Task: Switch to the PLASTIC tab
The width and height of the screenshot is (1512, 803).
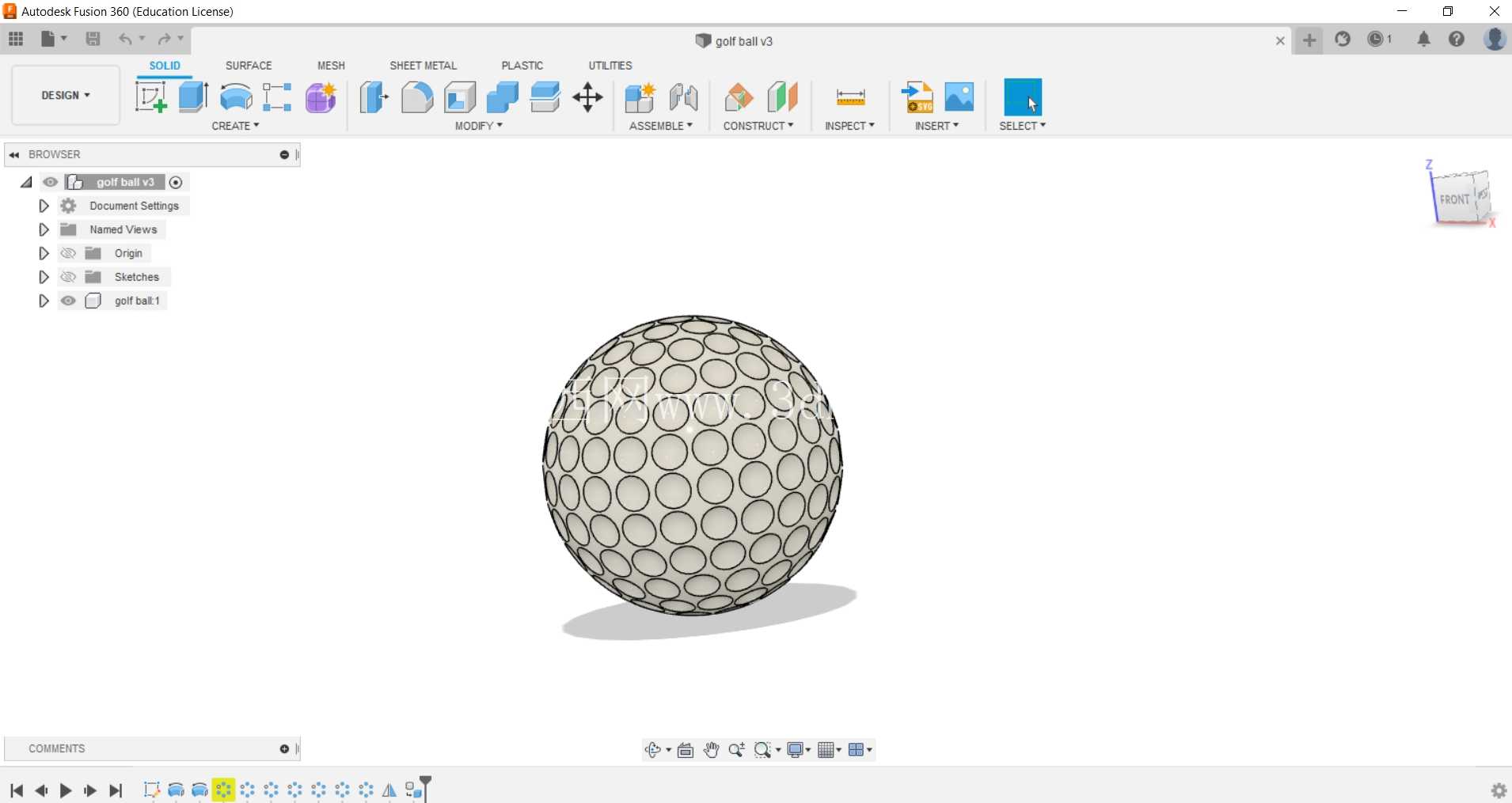Action: pyautogui.click(x=522, y=66)
